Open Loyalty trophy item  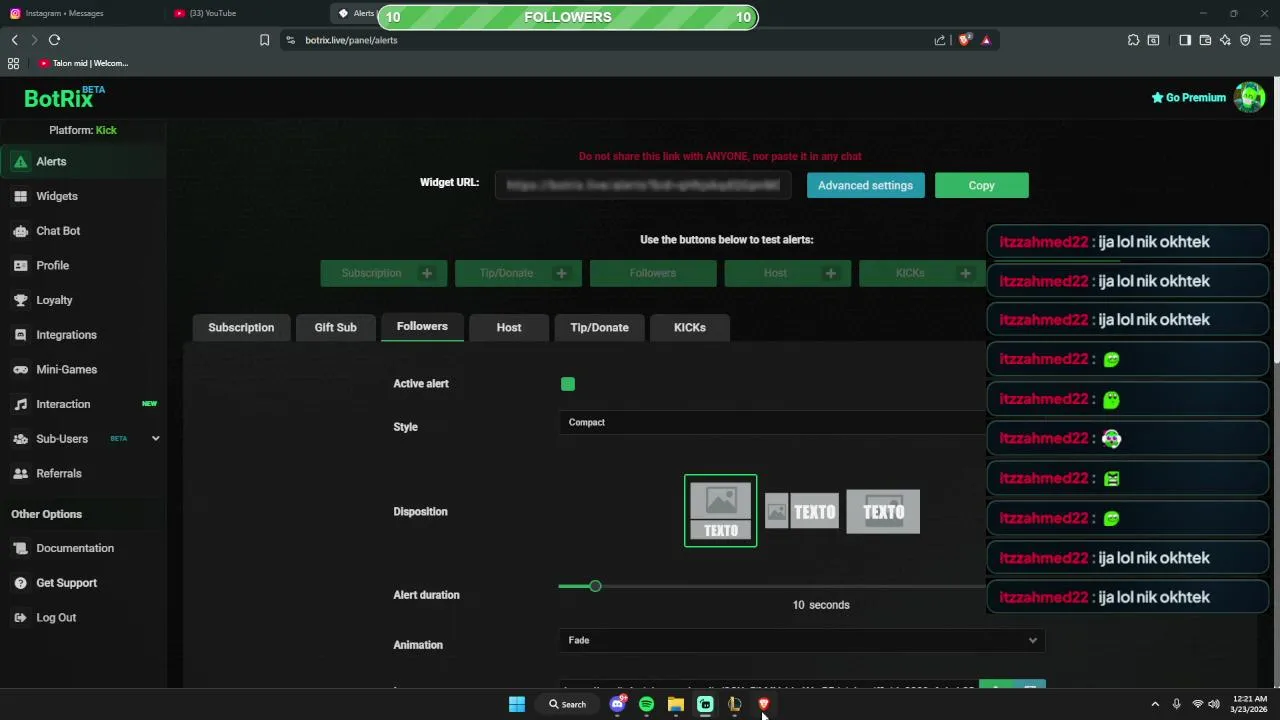54,300
